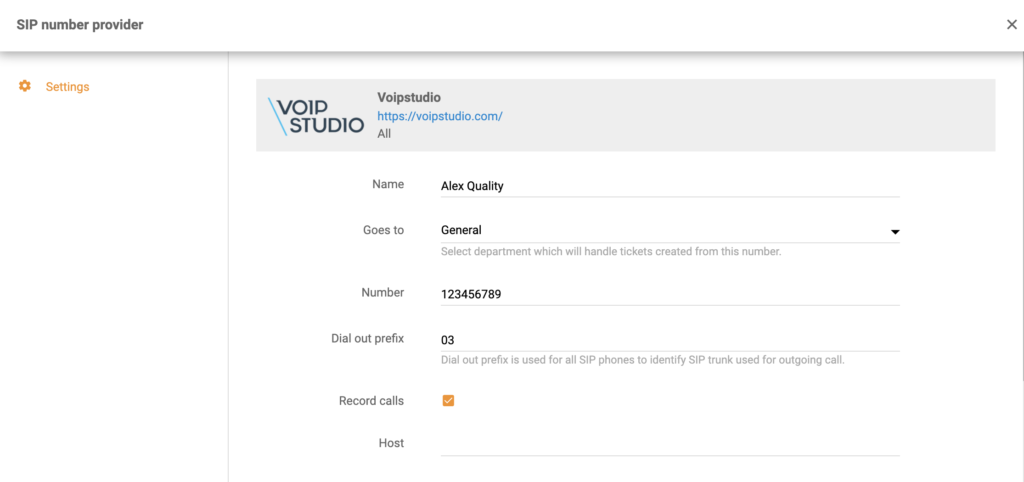Click the Dial out prefix field
The image size is (1024, 482).
tap(670, 340)
